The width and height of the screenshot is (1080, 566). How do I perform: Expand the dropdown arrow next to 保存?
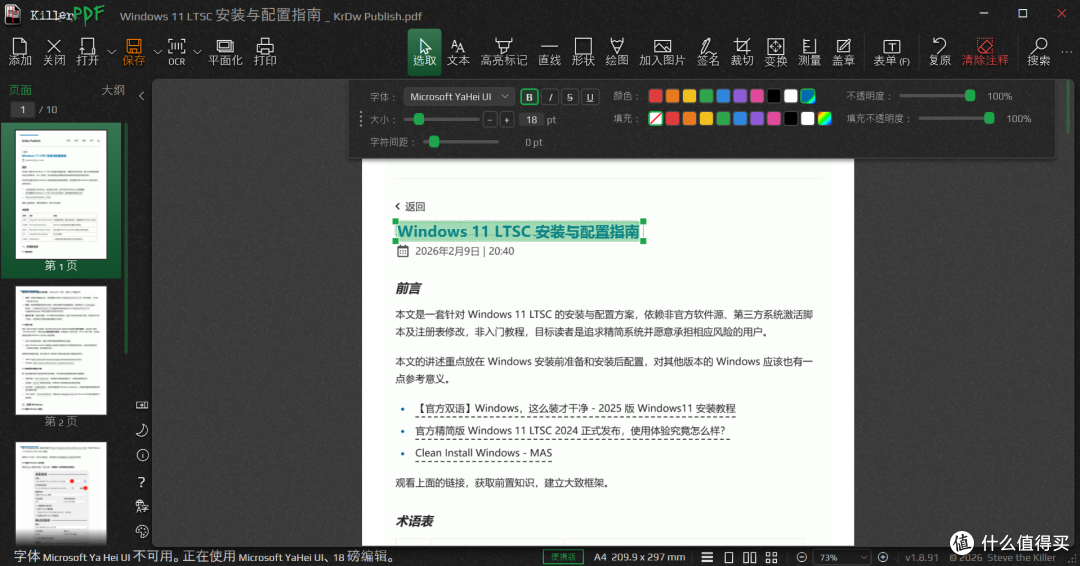click(157, 52)
